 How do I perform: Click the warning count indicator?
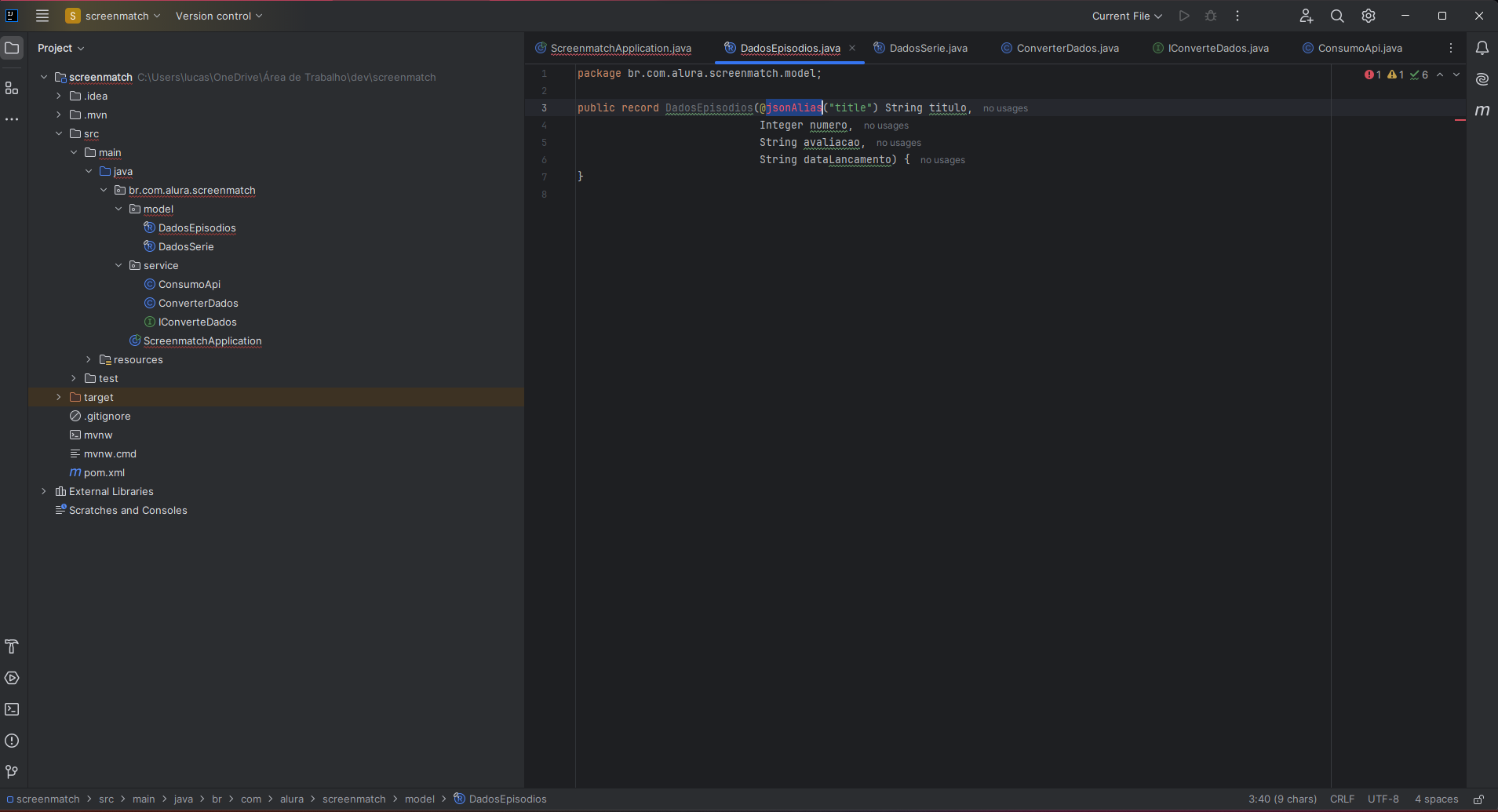pos(1396,75)
